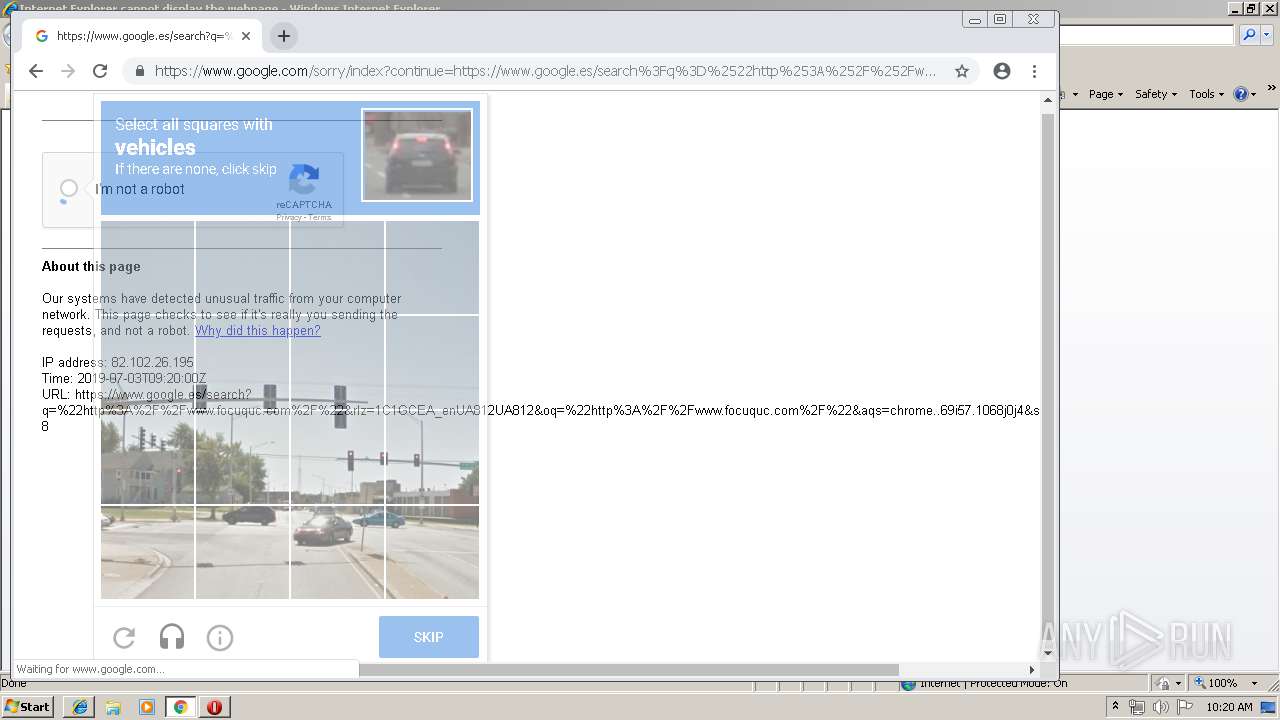Maximize the Chrome window
1280x720 pixels.
pos(999,19)
